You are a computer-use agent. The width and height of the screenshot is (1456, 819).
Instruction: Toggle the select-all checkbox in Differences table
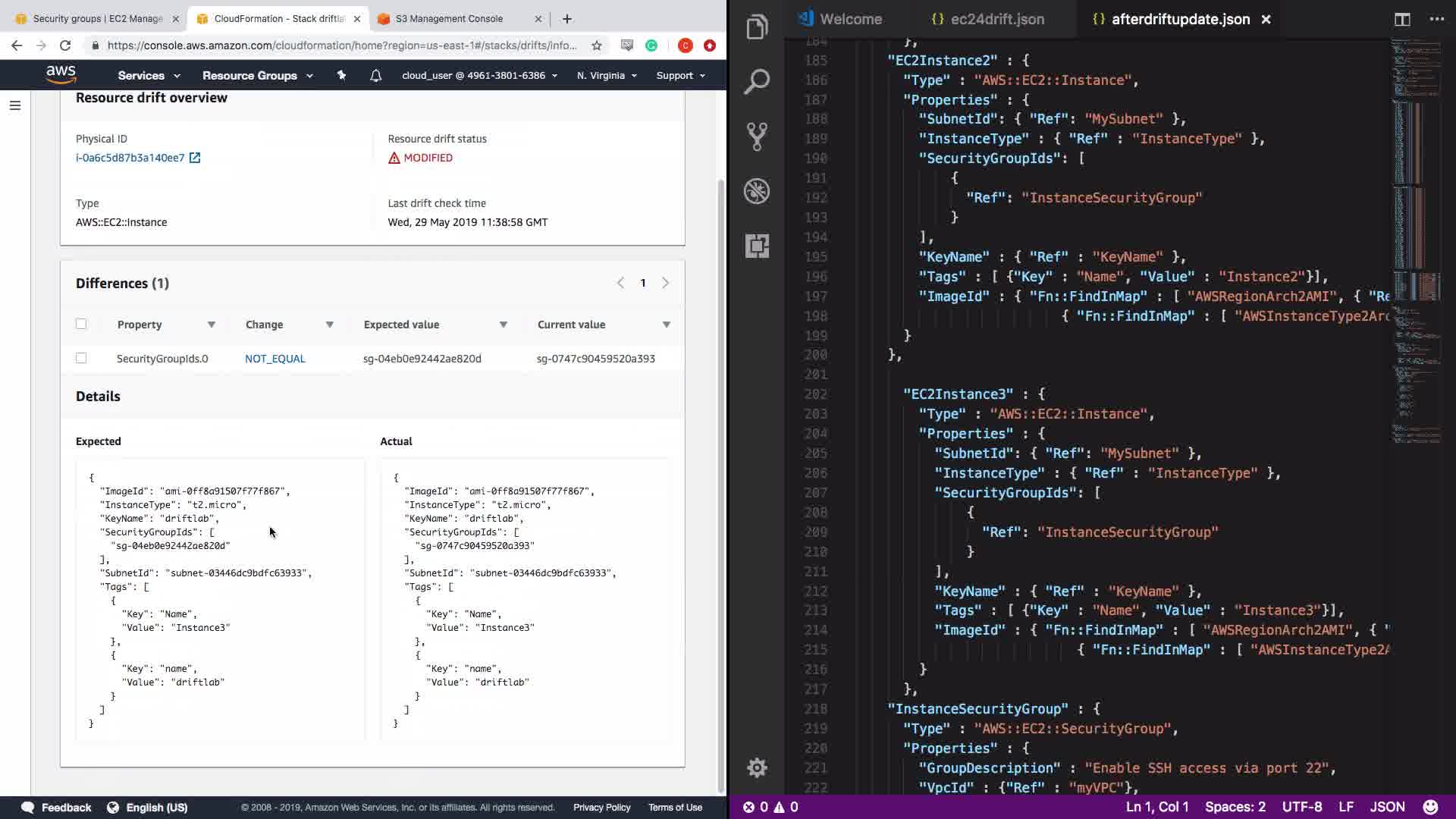81,324
